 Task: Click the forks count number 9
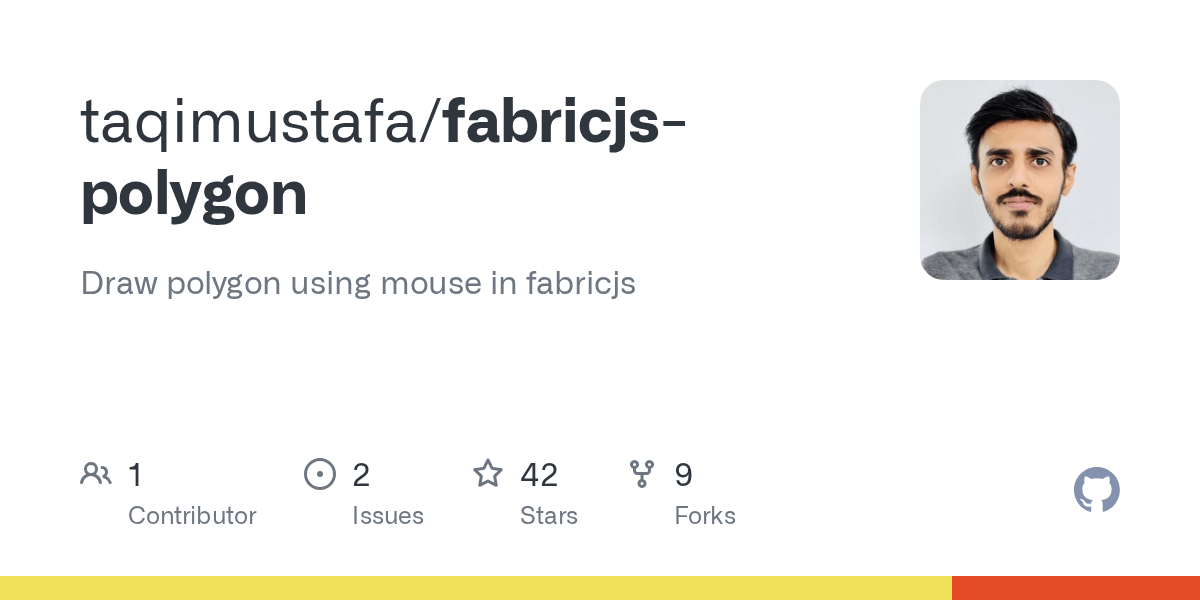point(684,475)
